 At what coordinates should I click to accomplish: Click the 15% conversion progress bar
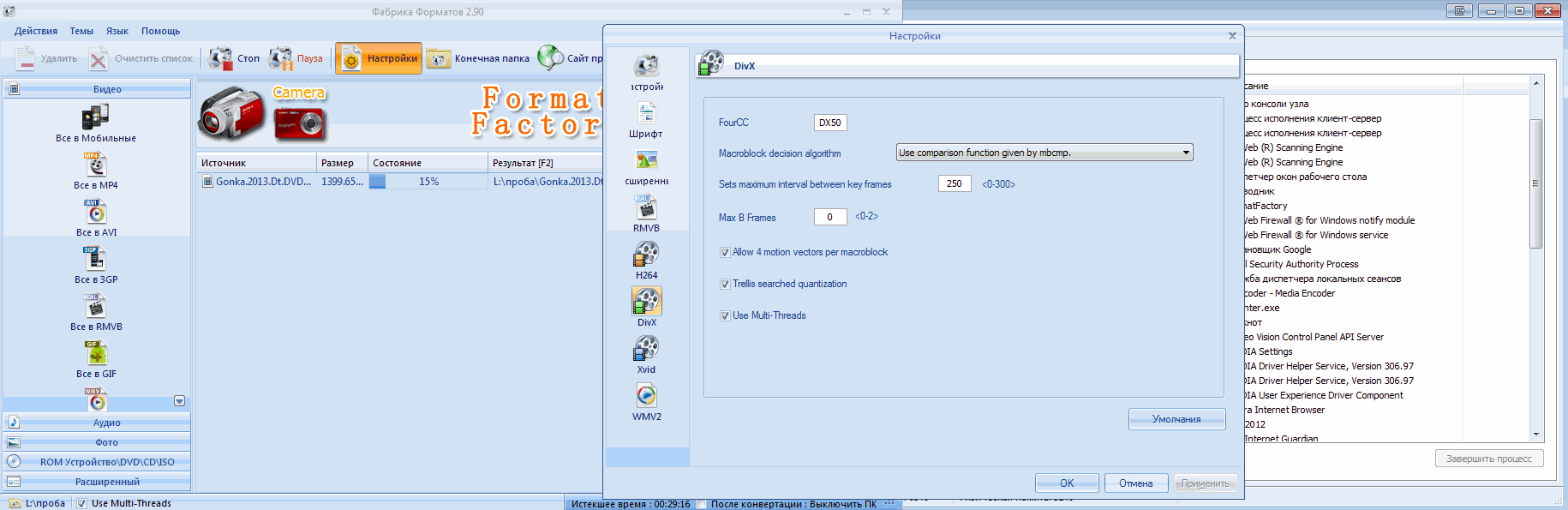pos(428,182)
